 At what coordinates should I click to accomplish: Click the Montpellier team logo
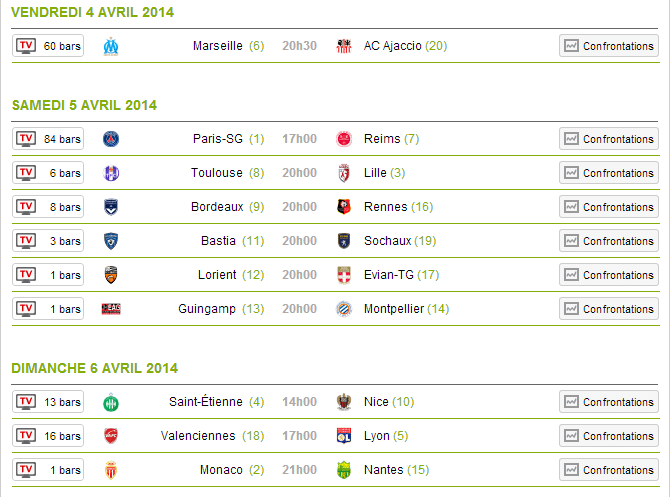tap(344, 309)
